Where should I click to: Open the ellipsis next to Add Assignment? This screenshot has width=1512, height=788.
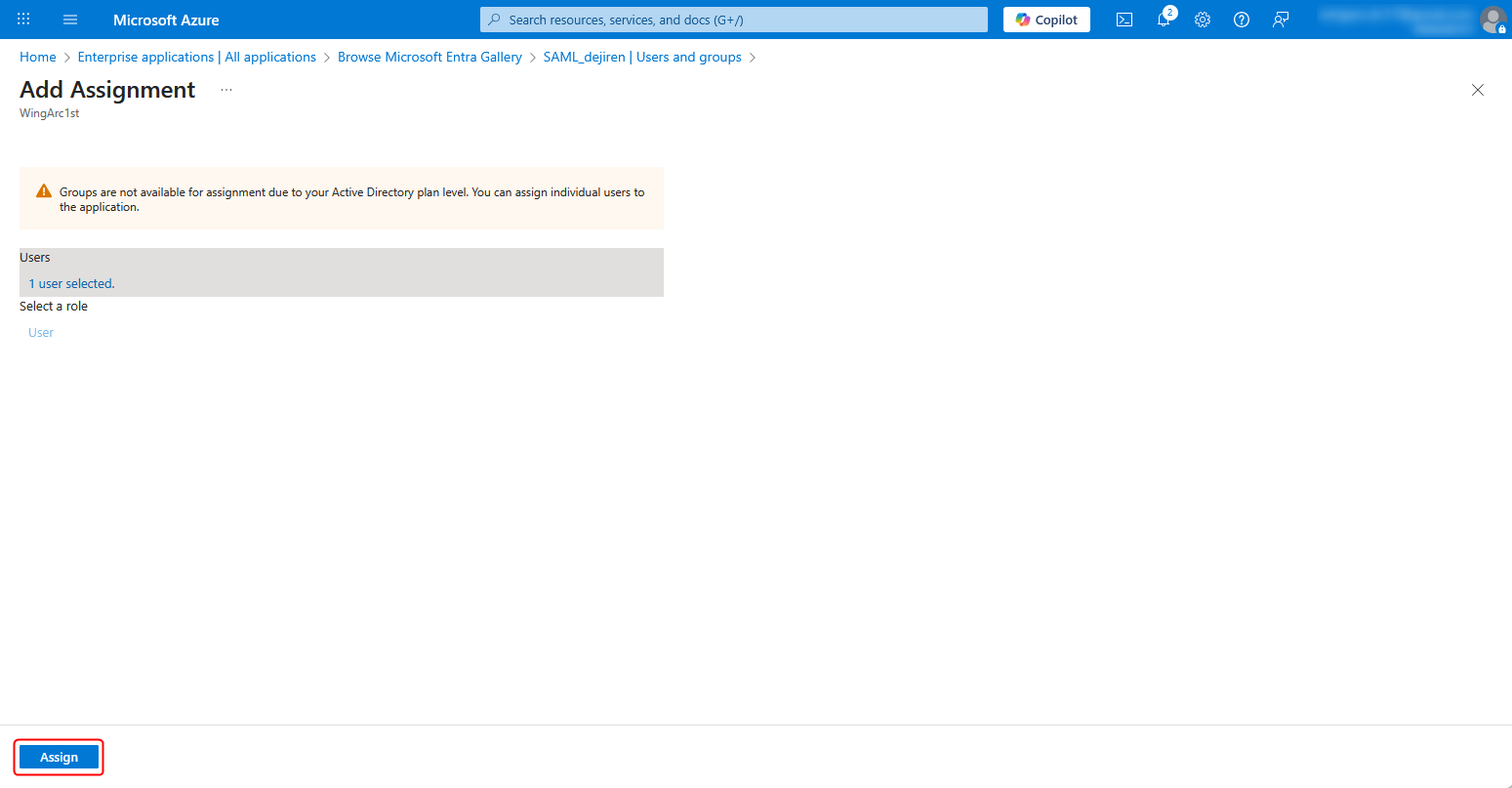pos(226,90)
